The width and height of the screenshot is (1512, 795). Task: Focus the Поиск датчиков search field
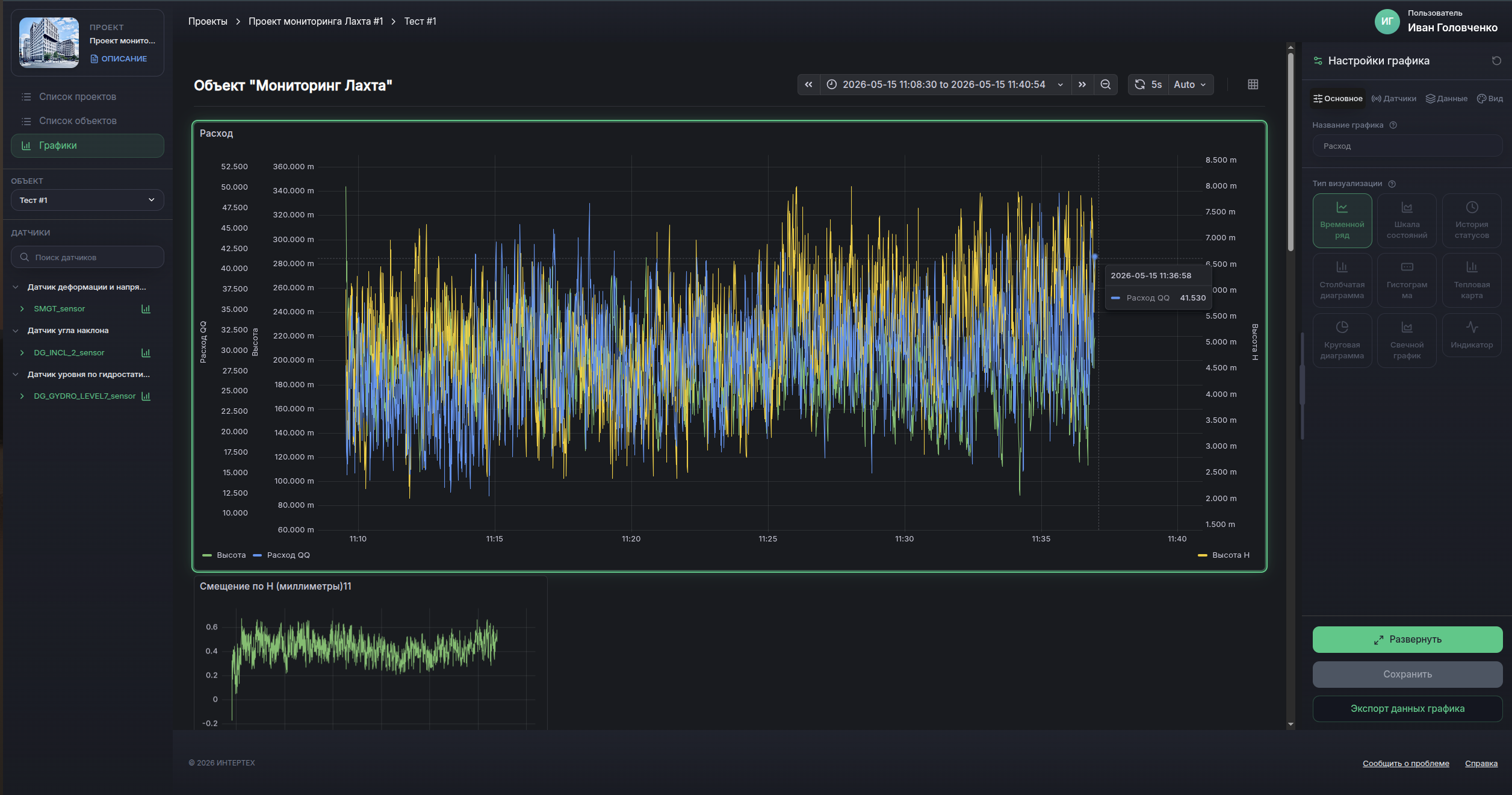click(87, 257)
